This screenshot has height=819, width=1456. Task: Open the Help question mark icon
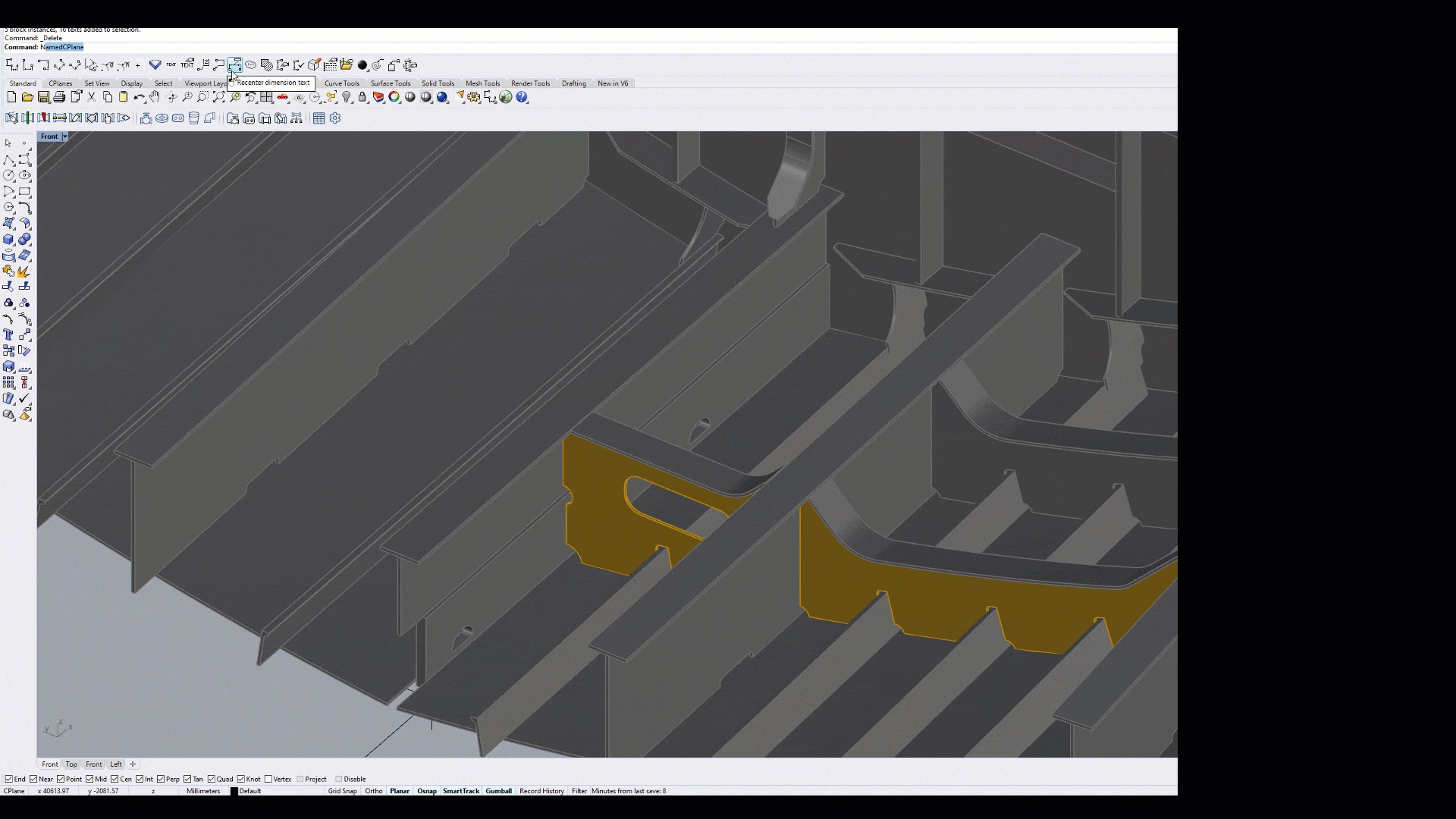522,97
